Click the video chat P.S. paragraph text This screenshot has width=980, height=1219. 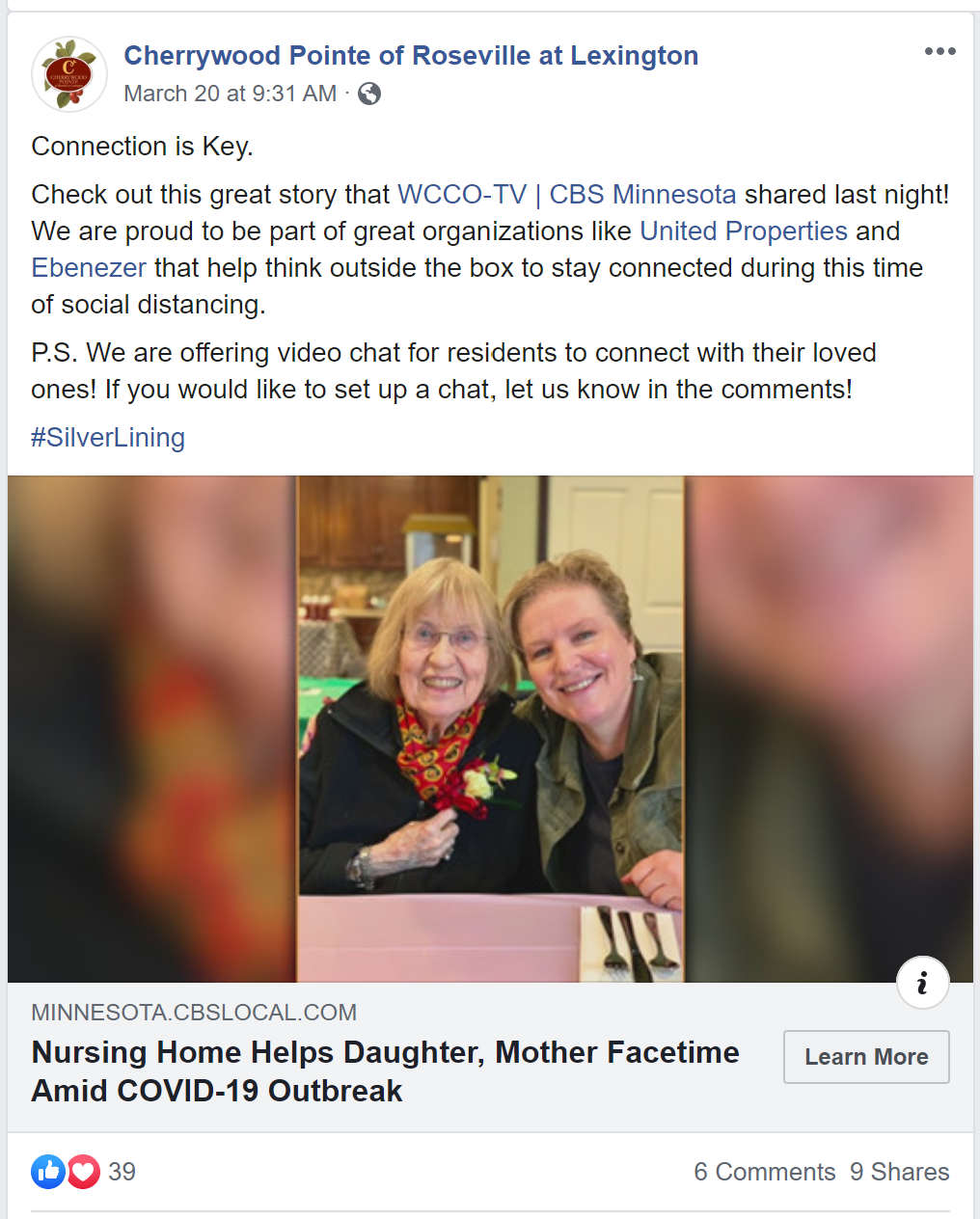tap(453, 371)
